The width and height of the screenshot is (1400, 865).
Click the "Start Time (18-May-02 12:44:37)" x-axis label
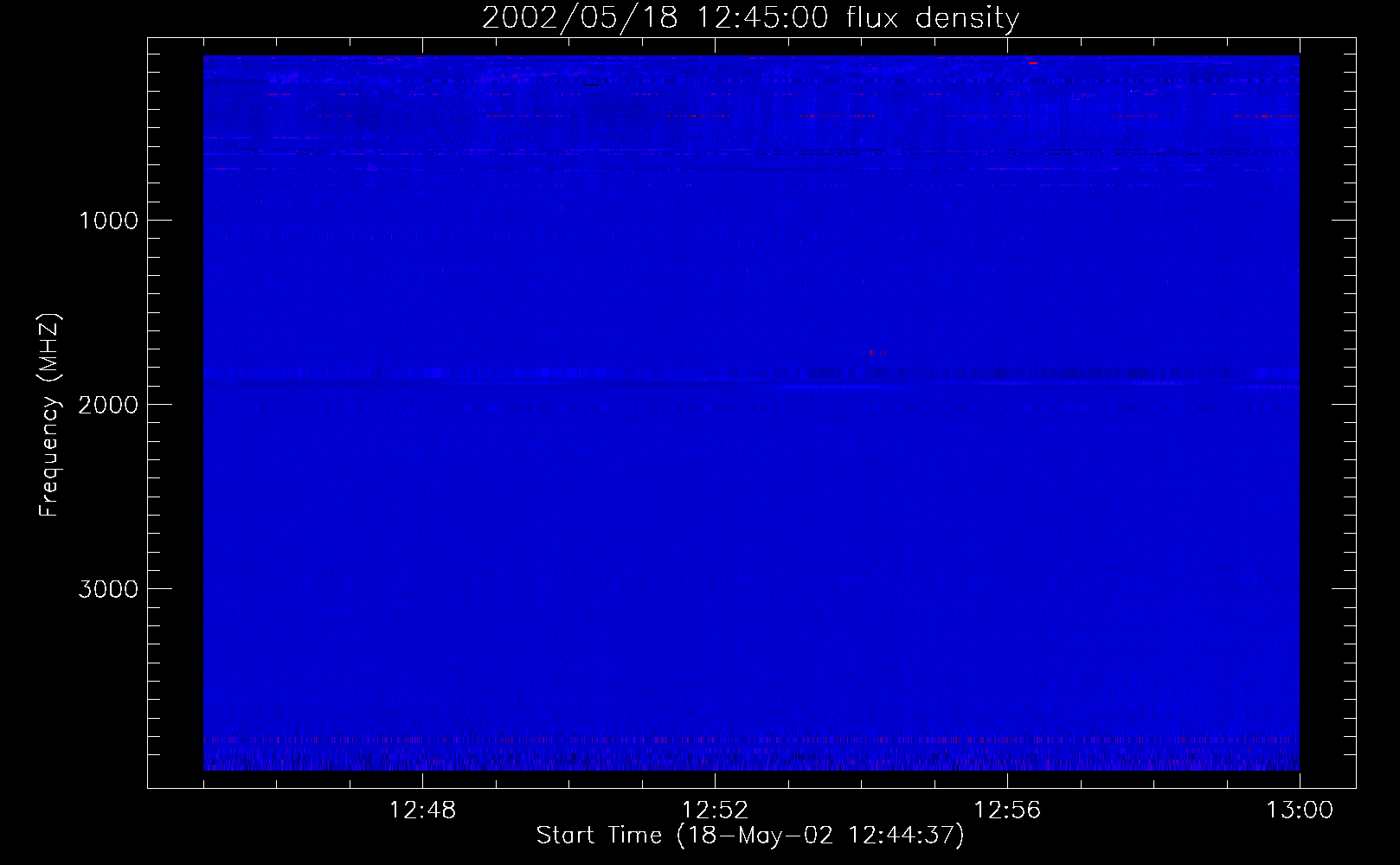click(x=749, y=836)
